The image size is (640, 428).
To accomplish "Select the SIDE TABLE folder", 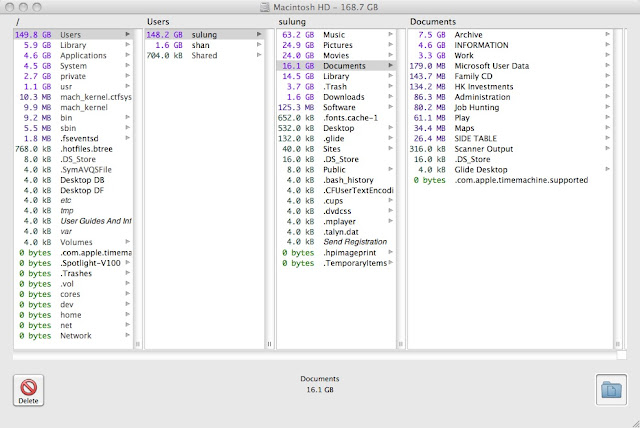I will pos(510,138).
